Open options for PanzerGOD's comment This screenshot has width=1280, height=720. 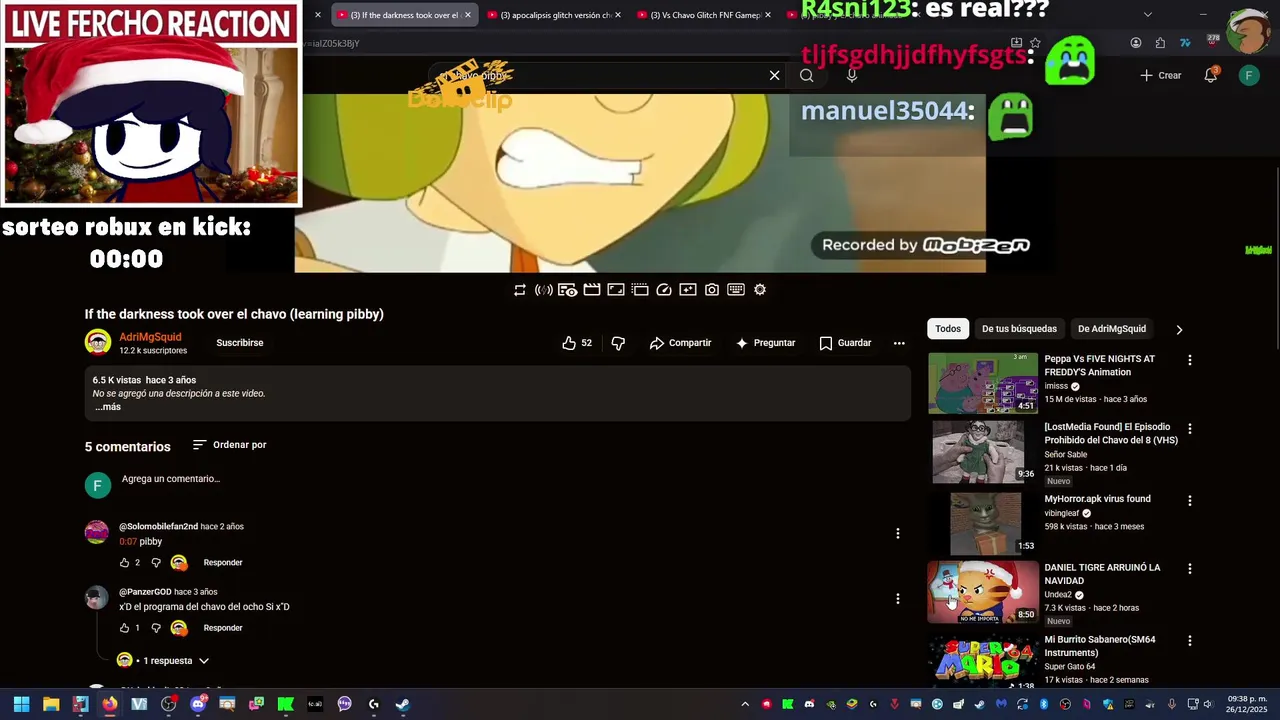click(898, 599)
